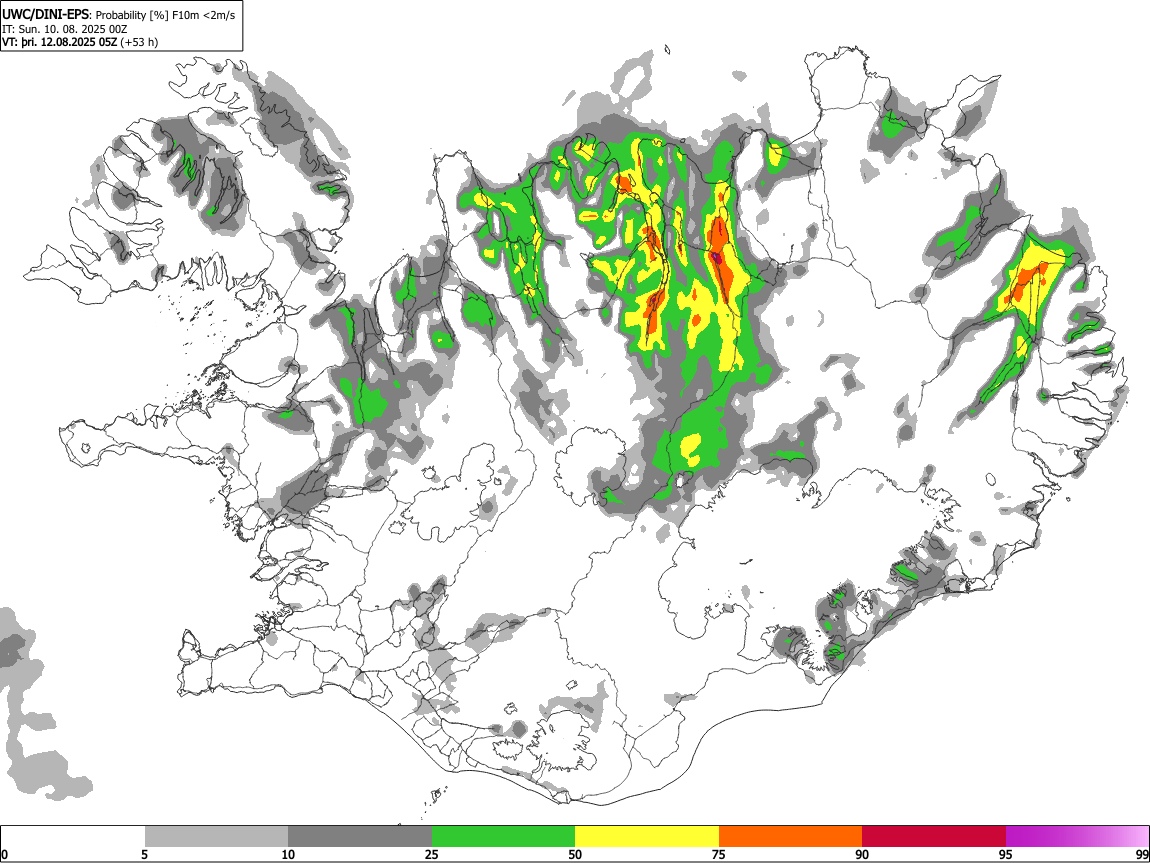Click the magenta 95–99 legend segment
This screenshot has width=1150, height=863.
[1077, 837]
